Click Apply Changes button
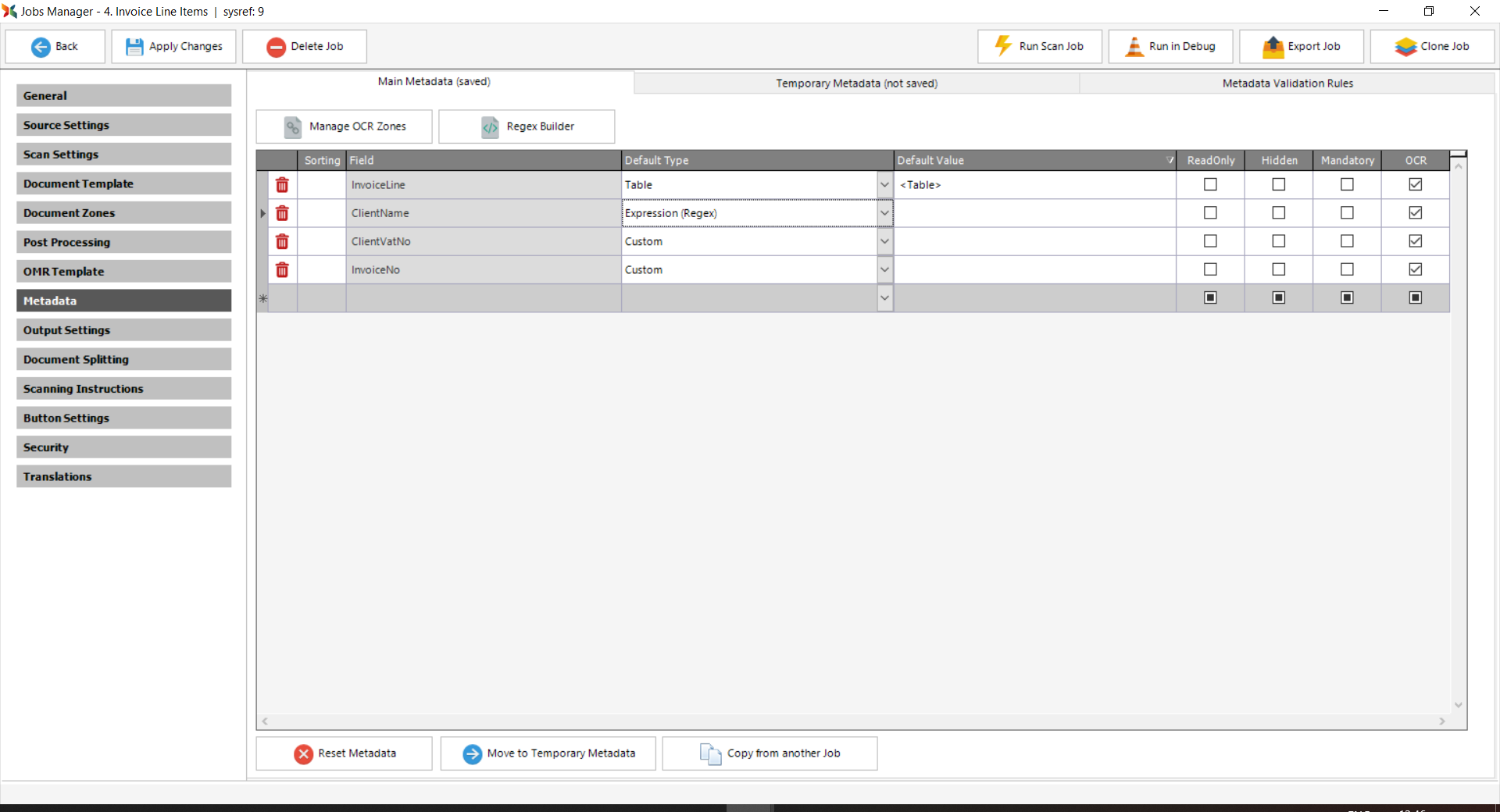 (174, 47)
